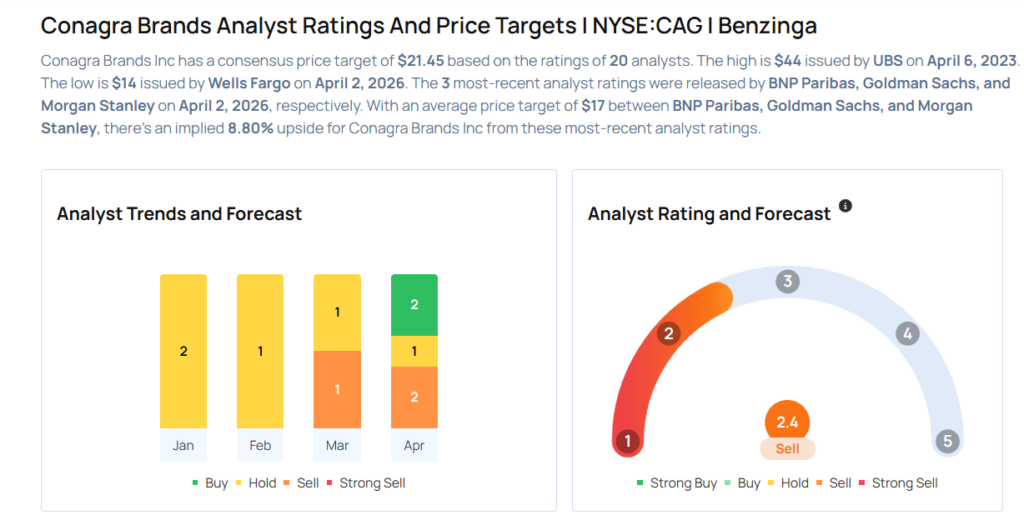
Task: Click the January Hold bar
Action: 183,351
